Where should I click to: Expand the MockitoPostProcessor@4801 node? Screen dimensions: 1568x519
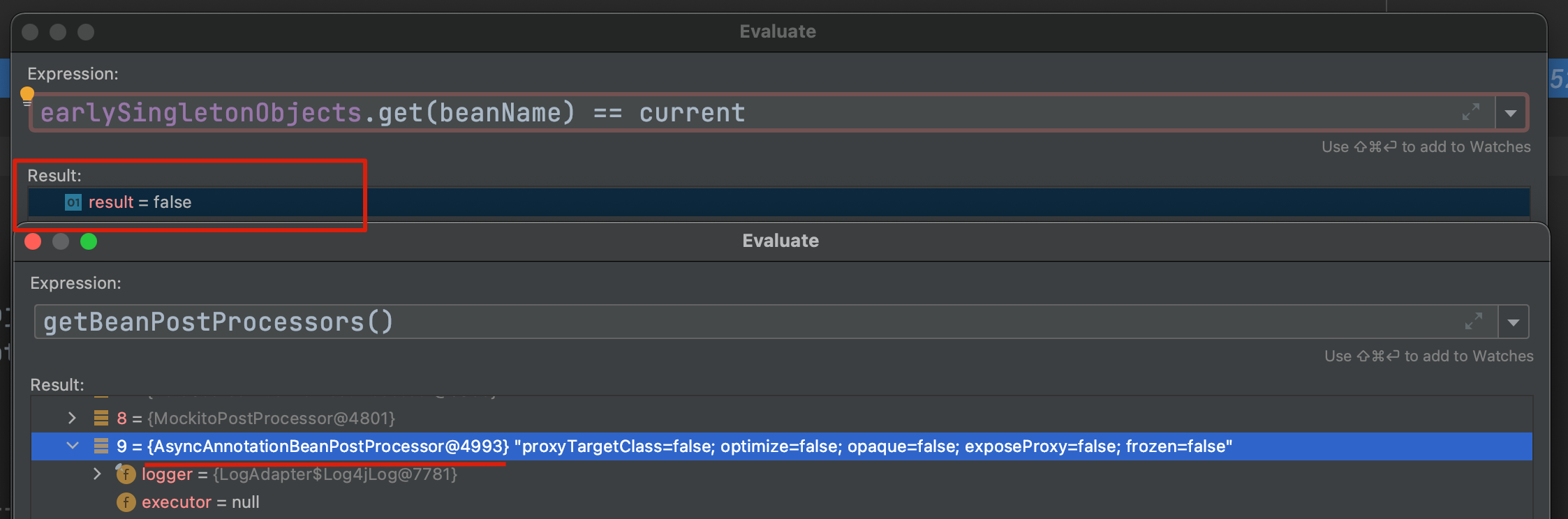pyautogui.click(x=72, y=418)
